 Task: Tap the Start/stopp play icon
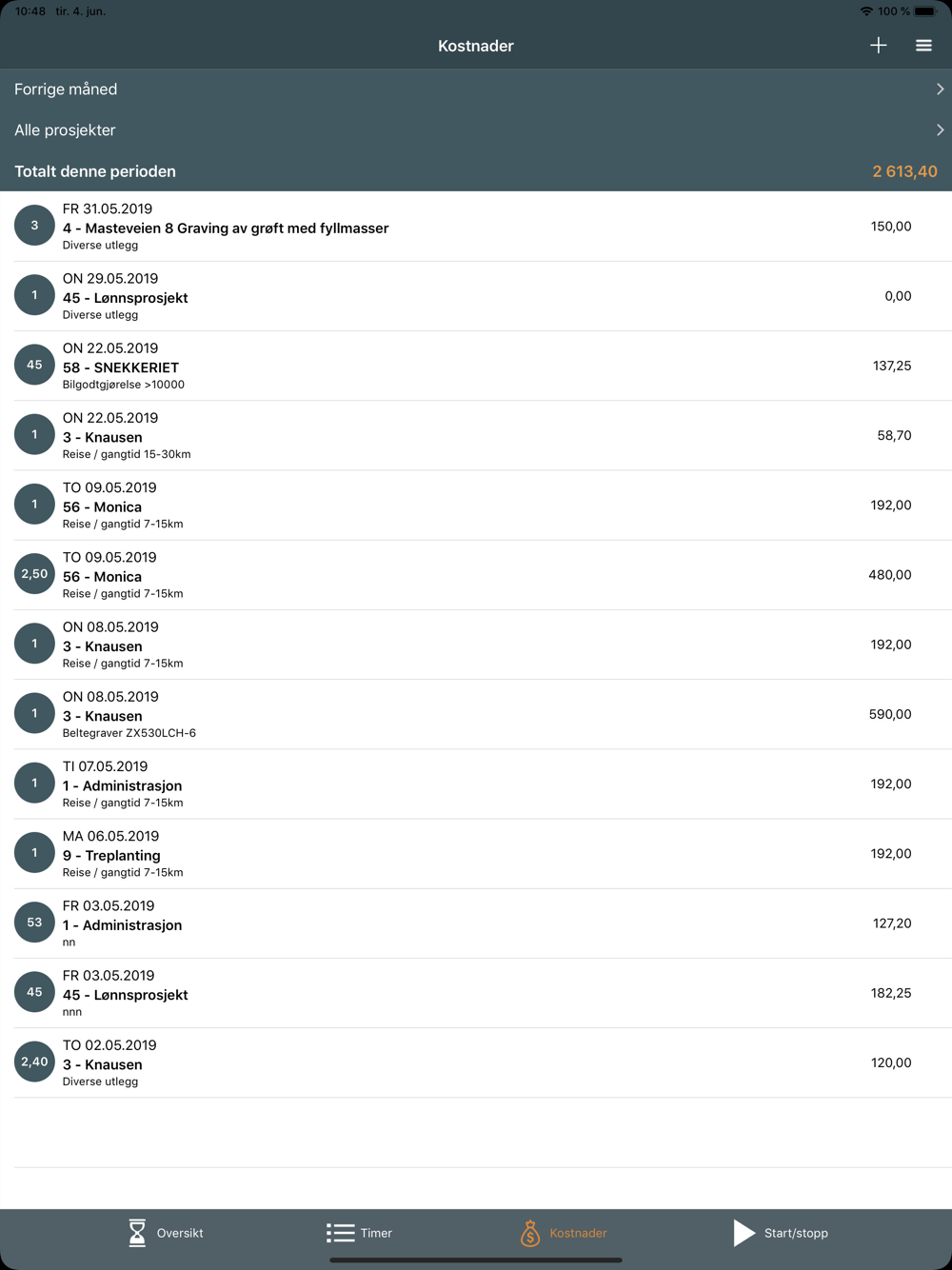click(x=744, y=1233)
